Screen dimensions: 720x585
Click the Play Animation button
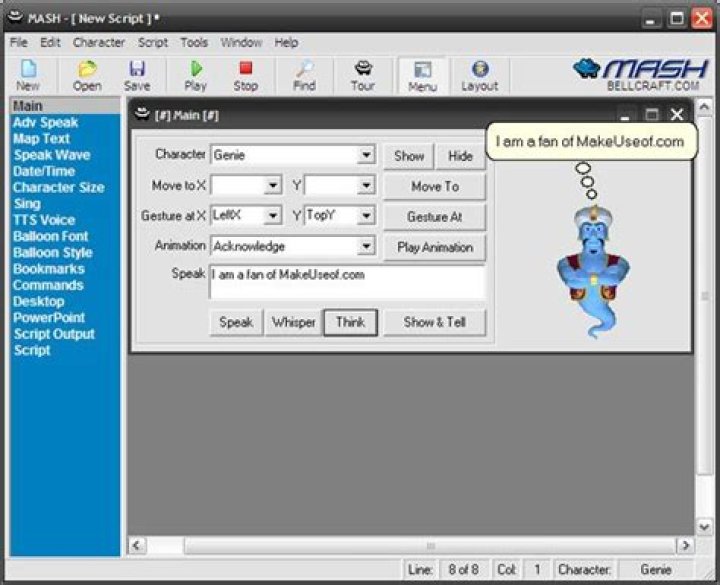click(x=435, y=248)
